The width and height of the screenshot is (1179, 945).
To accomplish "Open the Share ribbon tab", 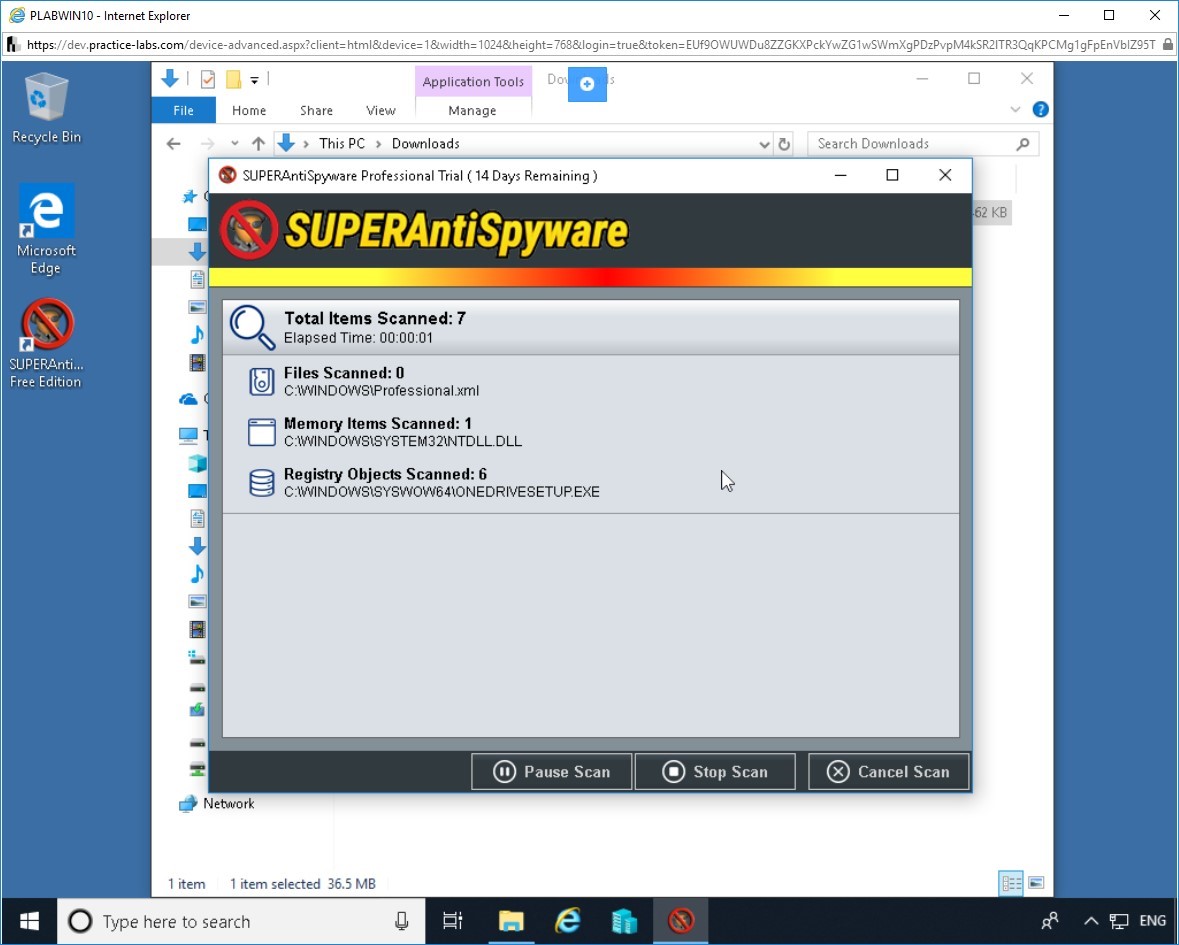I will click(x=317, y=111).
